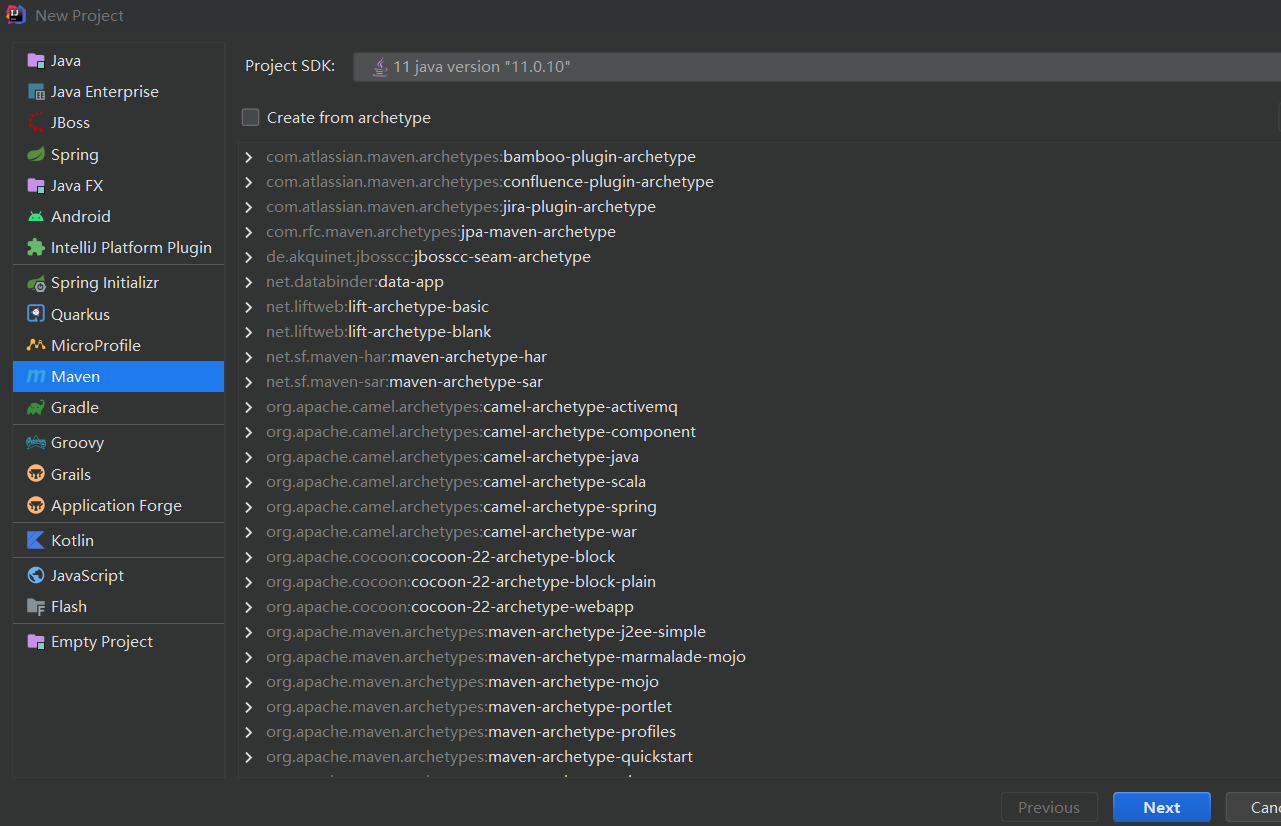Screen dimensions: 1281x826
Task: Click the Application Forge icon
Action: 36,505
